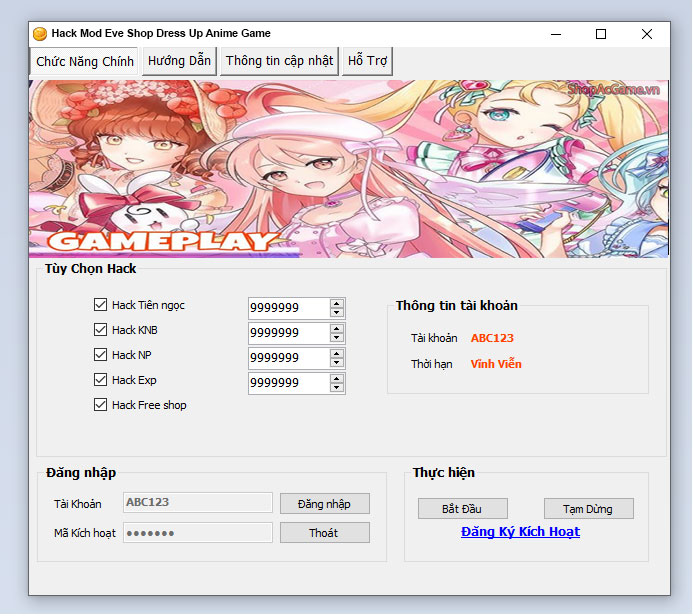Increase the Hack Exp value with up arrow
The width and height of the screenshot is (693, 616).
point(337,379)
